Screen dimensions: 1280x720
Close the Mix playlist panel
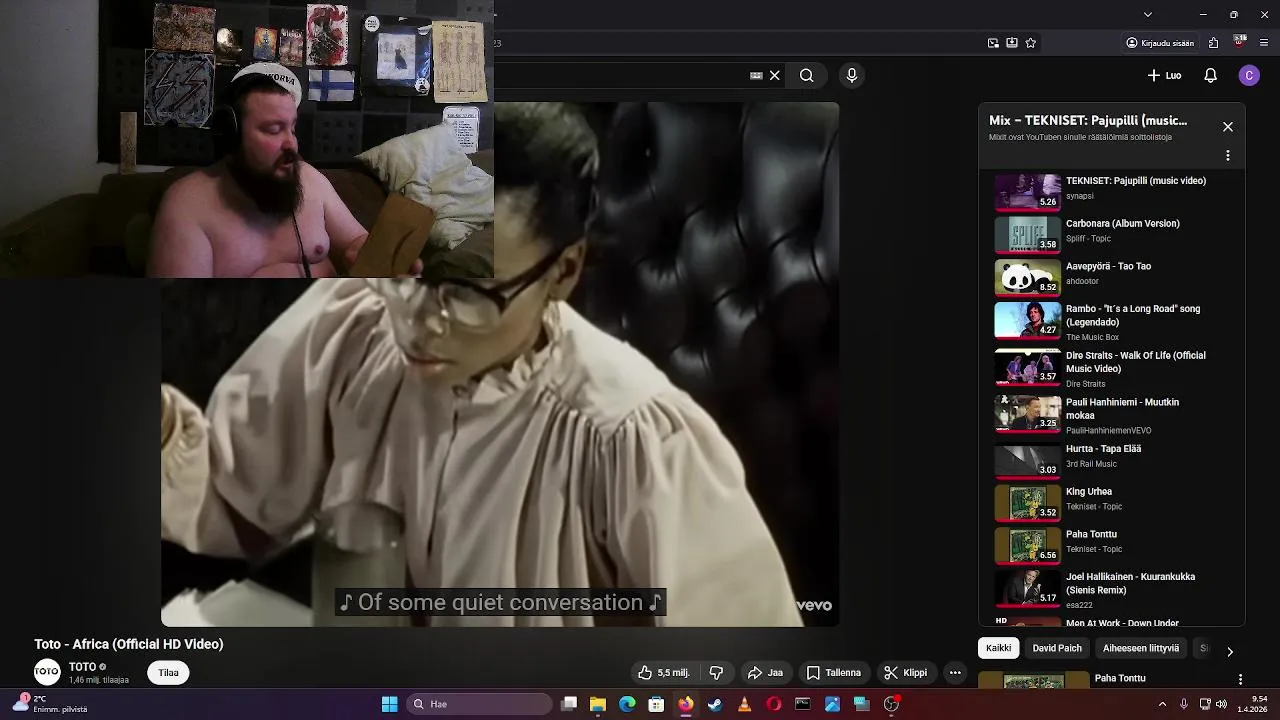point(1228,127)
